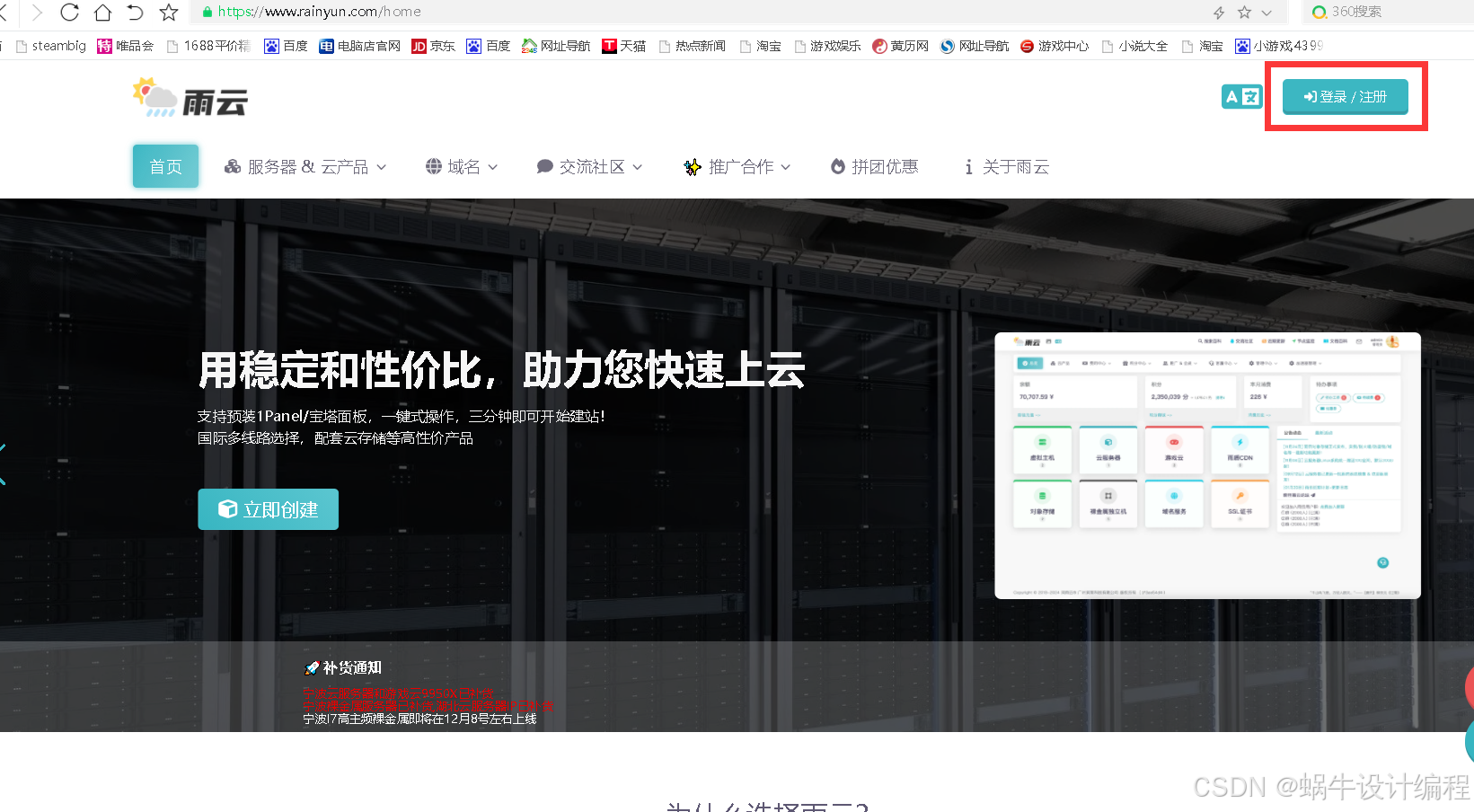Open the 关于雨云 nav item
1474x812 pixels.
1006,166
